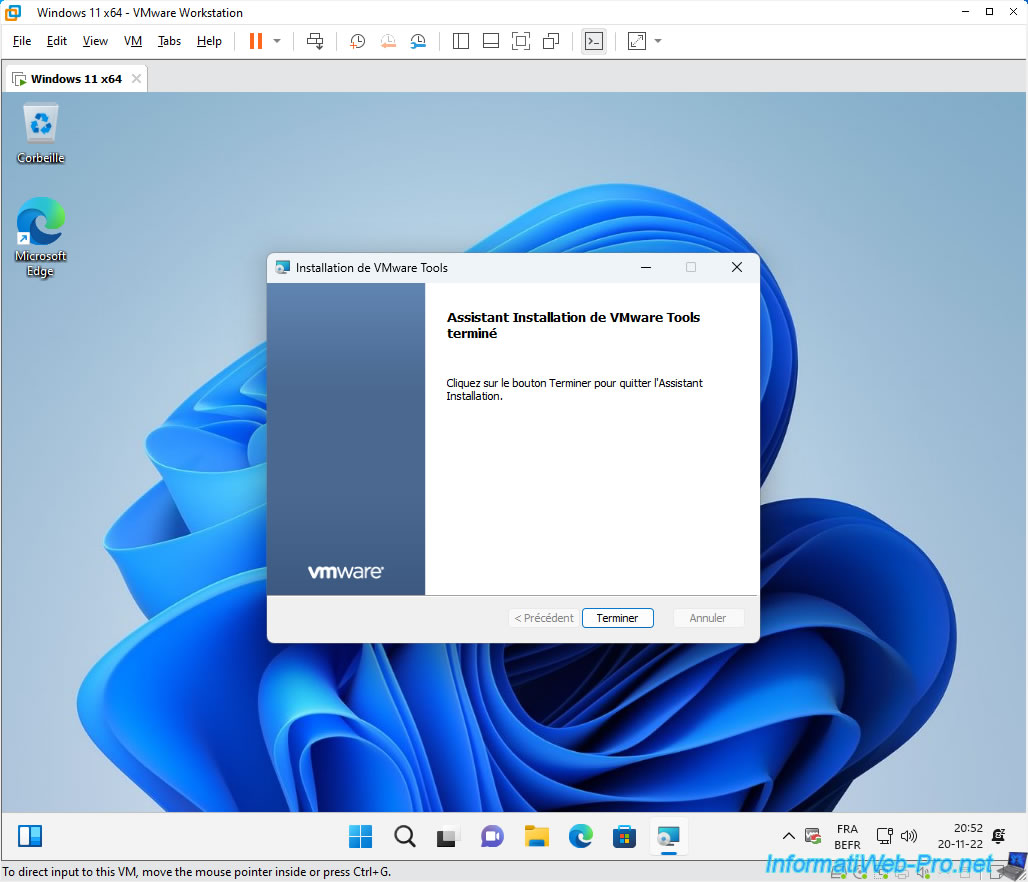Click the Windows Start button in taskbar
The width and height of the screenshot is (1028, 882).
click(x=360, y=836)
